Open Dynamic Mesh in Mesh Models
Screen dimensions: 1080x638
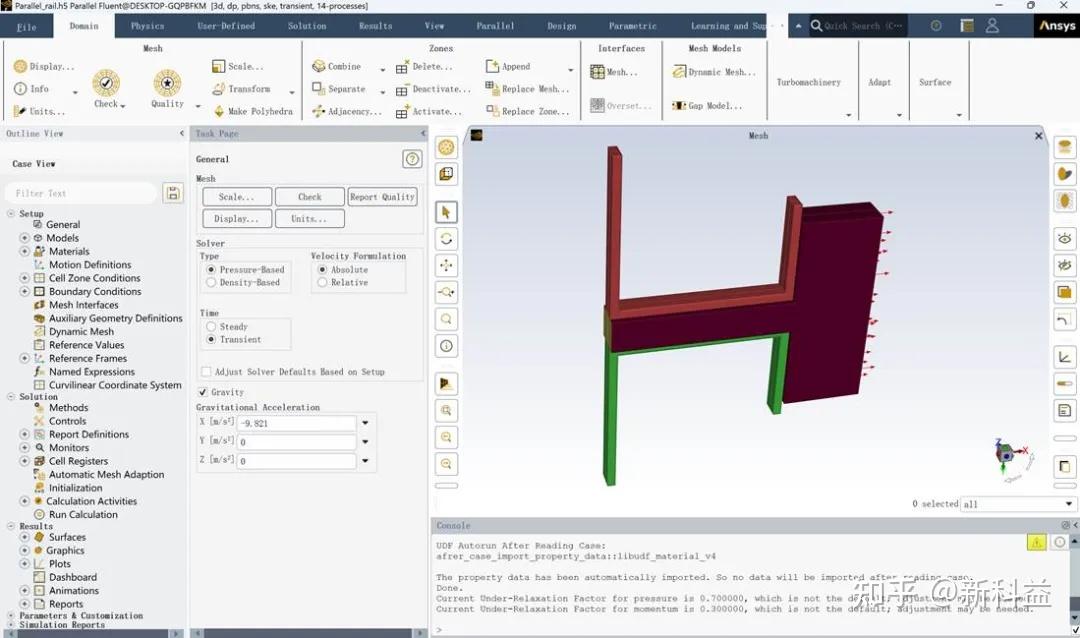pyautogui.click(x=714, y=72)
